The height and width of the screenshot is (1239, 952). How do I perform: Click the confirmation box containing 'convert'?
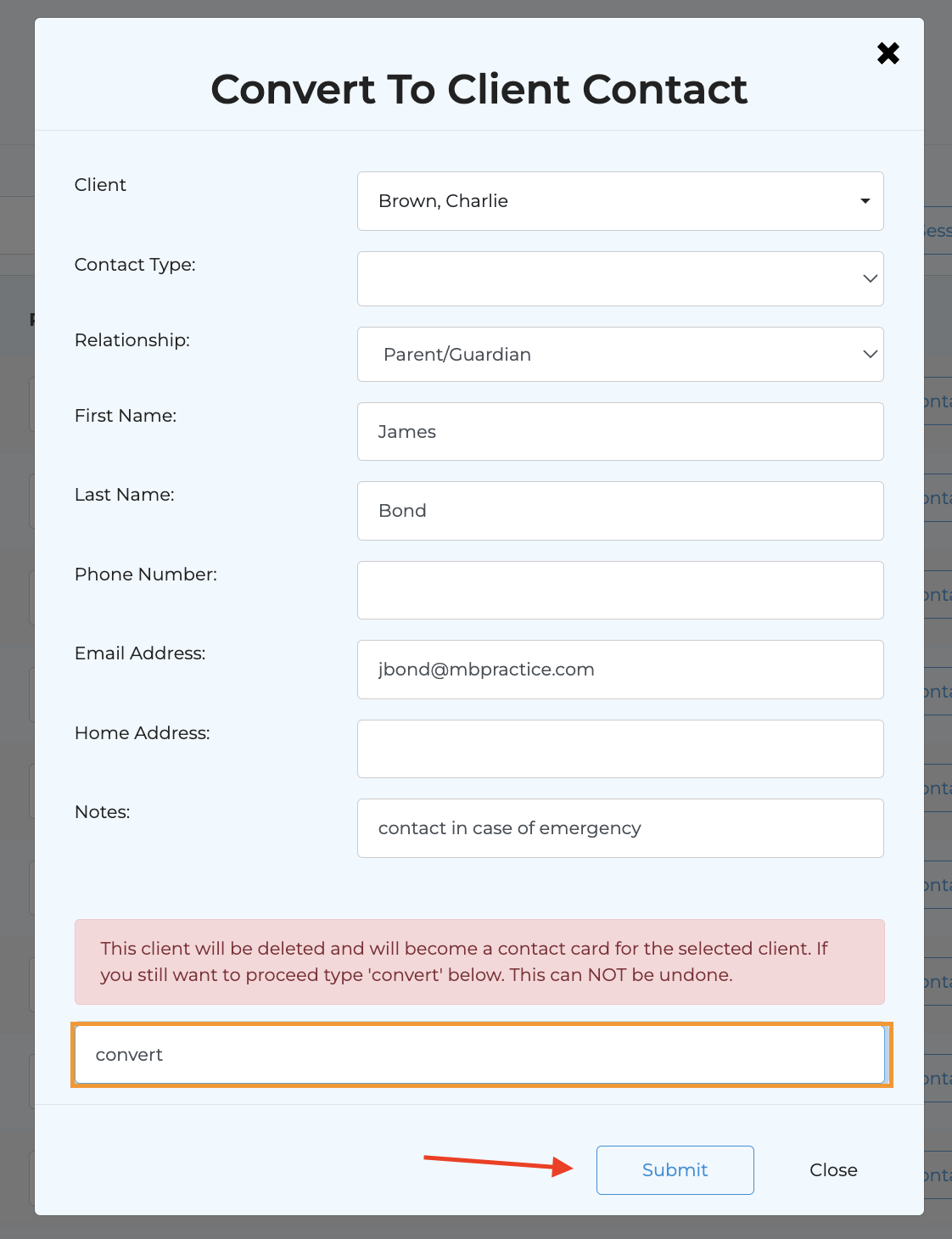(480, 1055)
